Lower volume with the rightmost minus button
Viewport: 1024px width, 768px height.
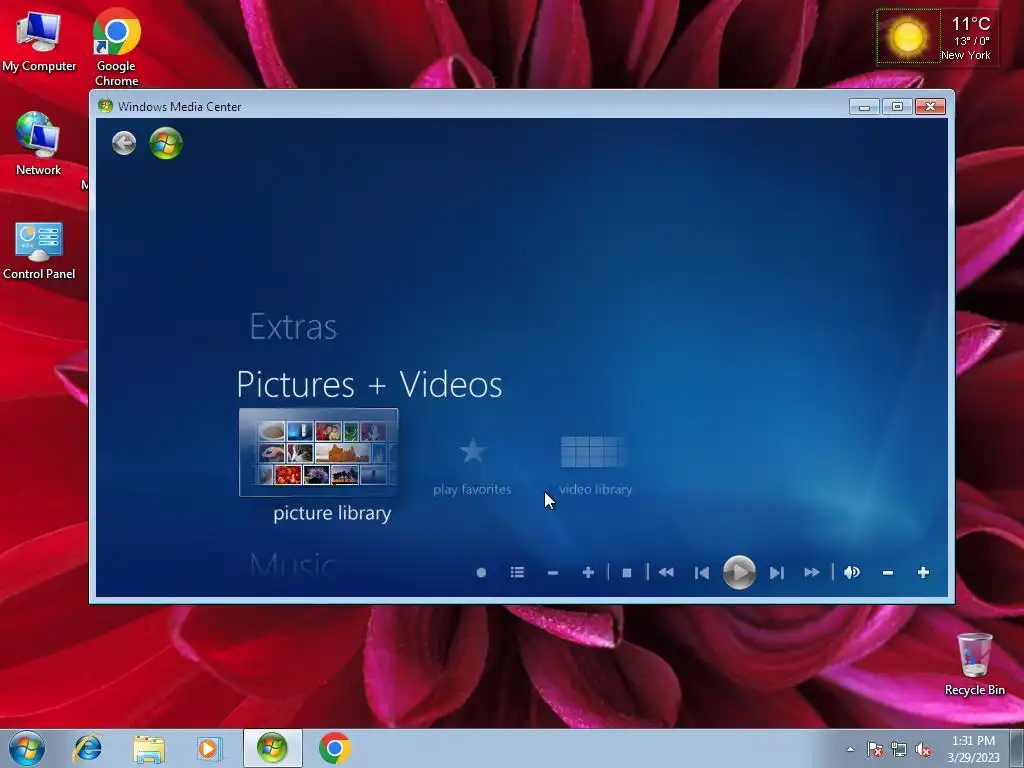[888, 573]
